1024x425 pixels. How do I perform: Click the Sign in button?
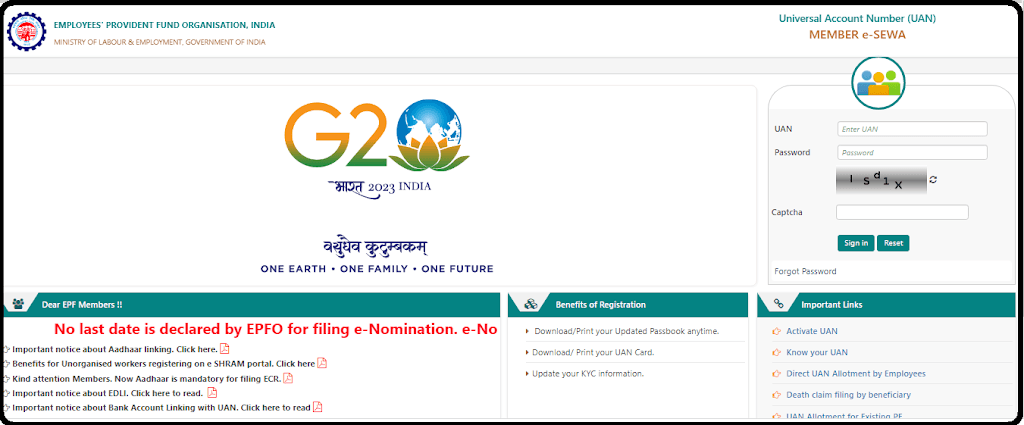pyautogui.click(x=856, y=243)
